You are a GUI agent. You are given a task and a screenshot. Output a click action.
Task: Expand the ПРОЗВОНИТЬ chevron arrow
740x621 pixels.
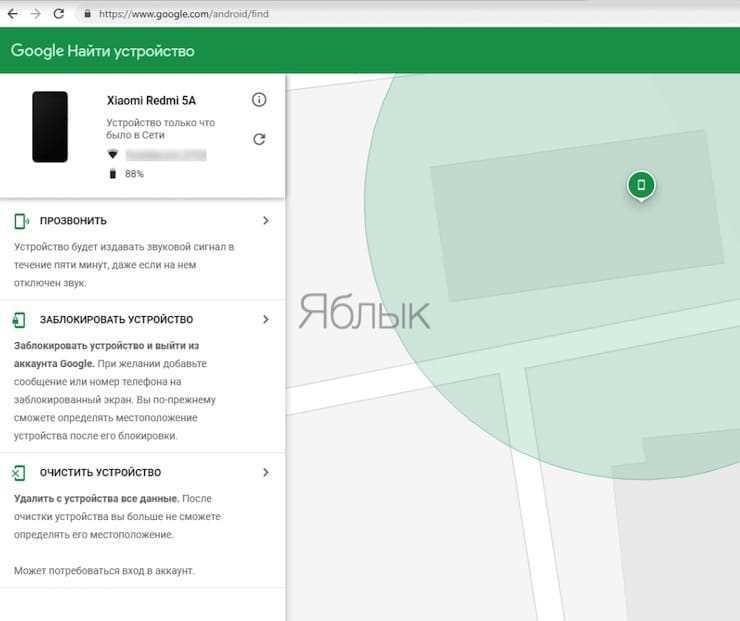266,220
